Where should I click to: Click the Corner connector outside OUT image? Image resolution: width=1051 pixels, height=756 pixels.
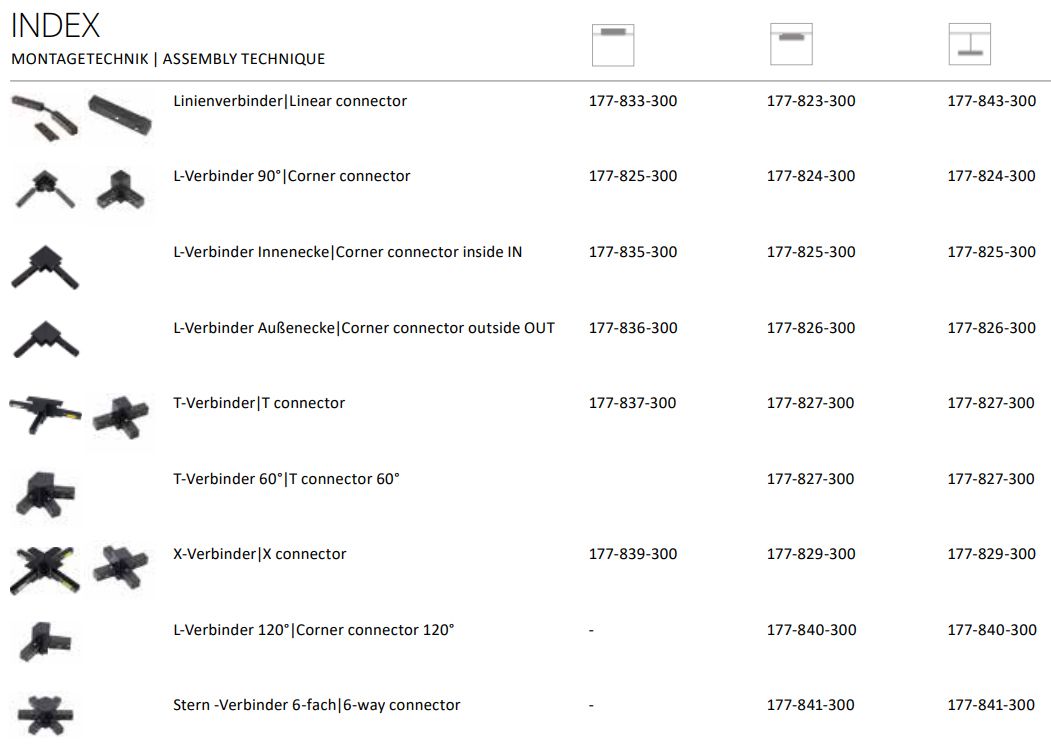click(46, 340)
